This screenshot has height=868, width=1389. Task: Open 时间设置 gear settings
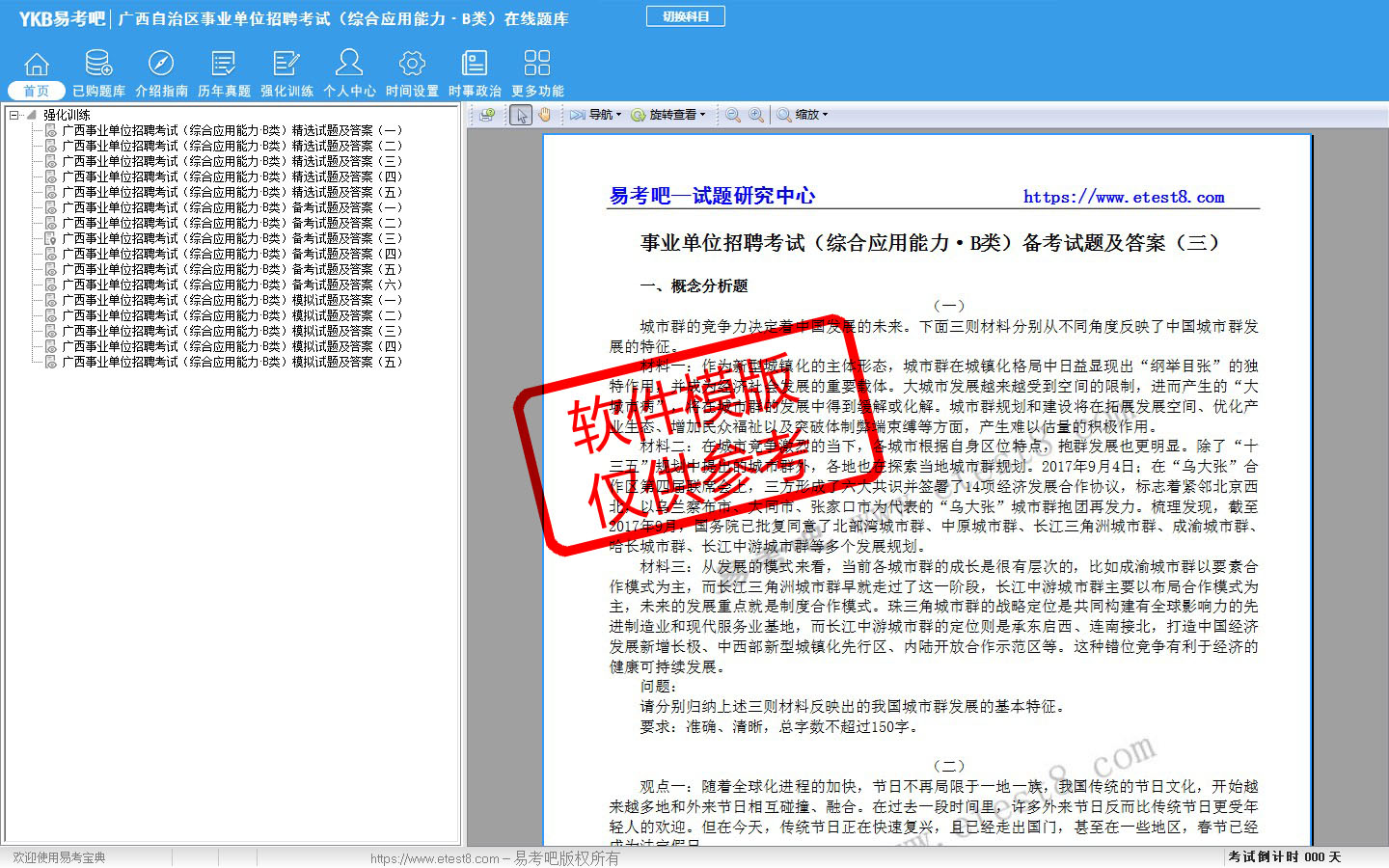point(412,73)
